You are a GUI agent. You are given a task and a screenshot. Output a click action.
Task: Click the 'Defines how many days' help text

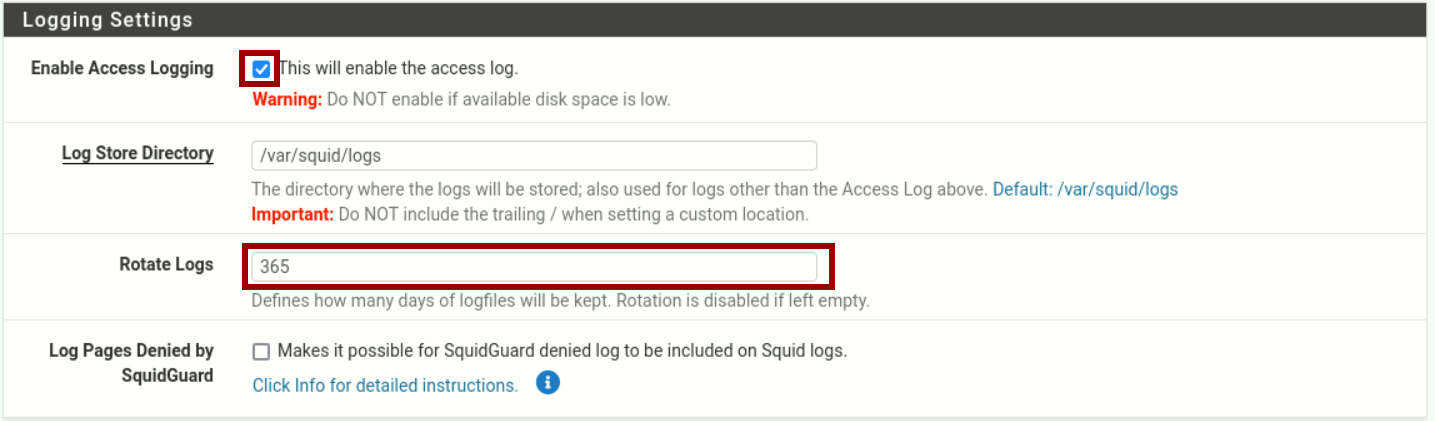tap(560, 300)
